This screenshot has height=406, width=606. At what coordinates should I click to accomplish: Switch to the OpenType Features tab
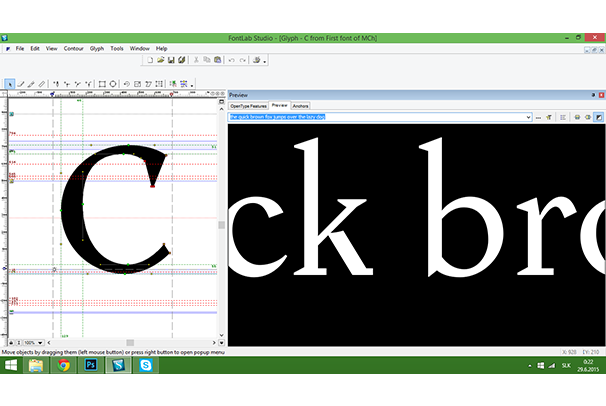[x=248, y=105]
